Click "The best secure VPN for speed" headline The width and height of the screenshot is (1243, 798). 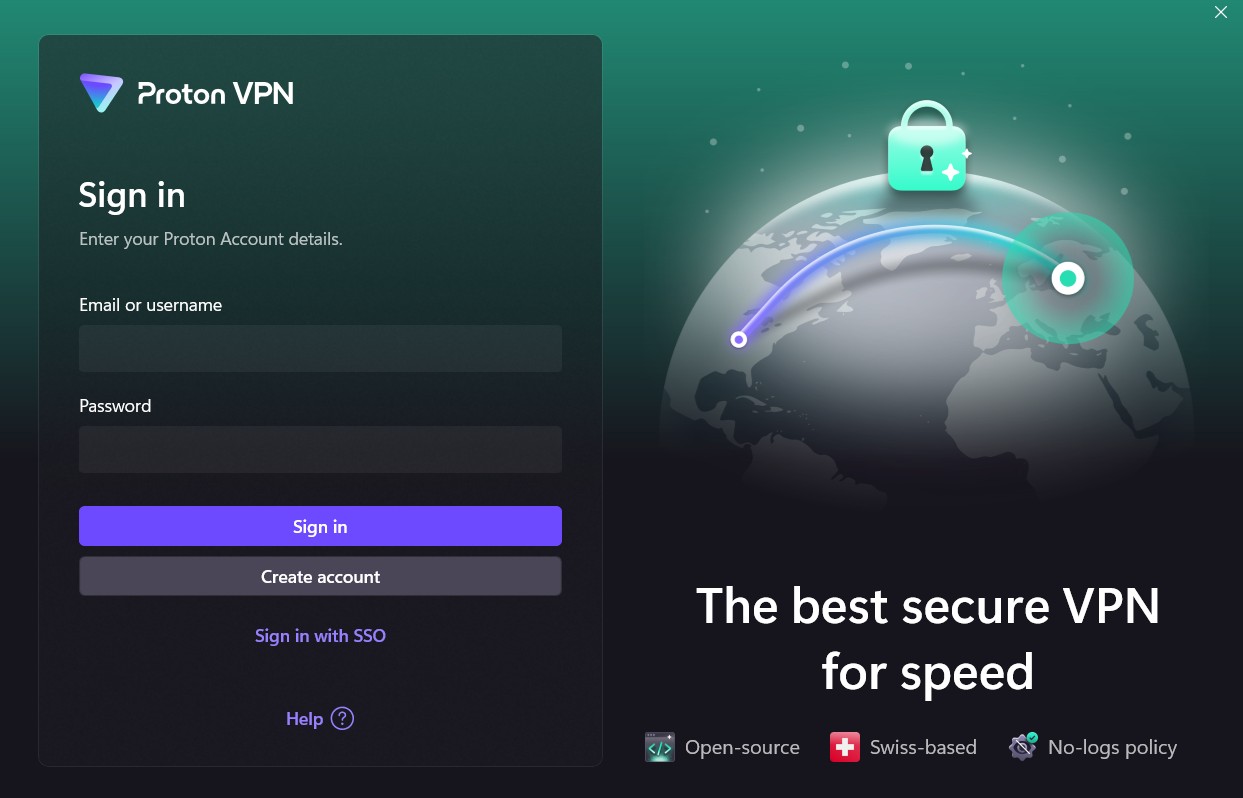point(927,638)
